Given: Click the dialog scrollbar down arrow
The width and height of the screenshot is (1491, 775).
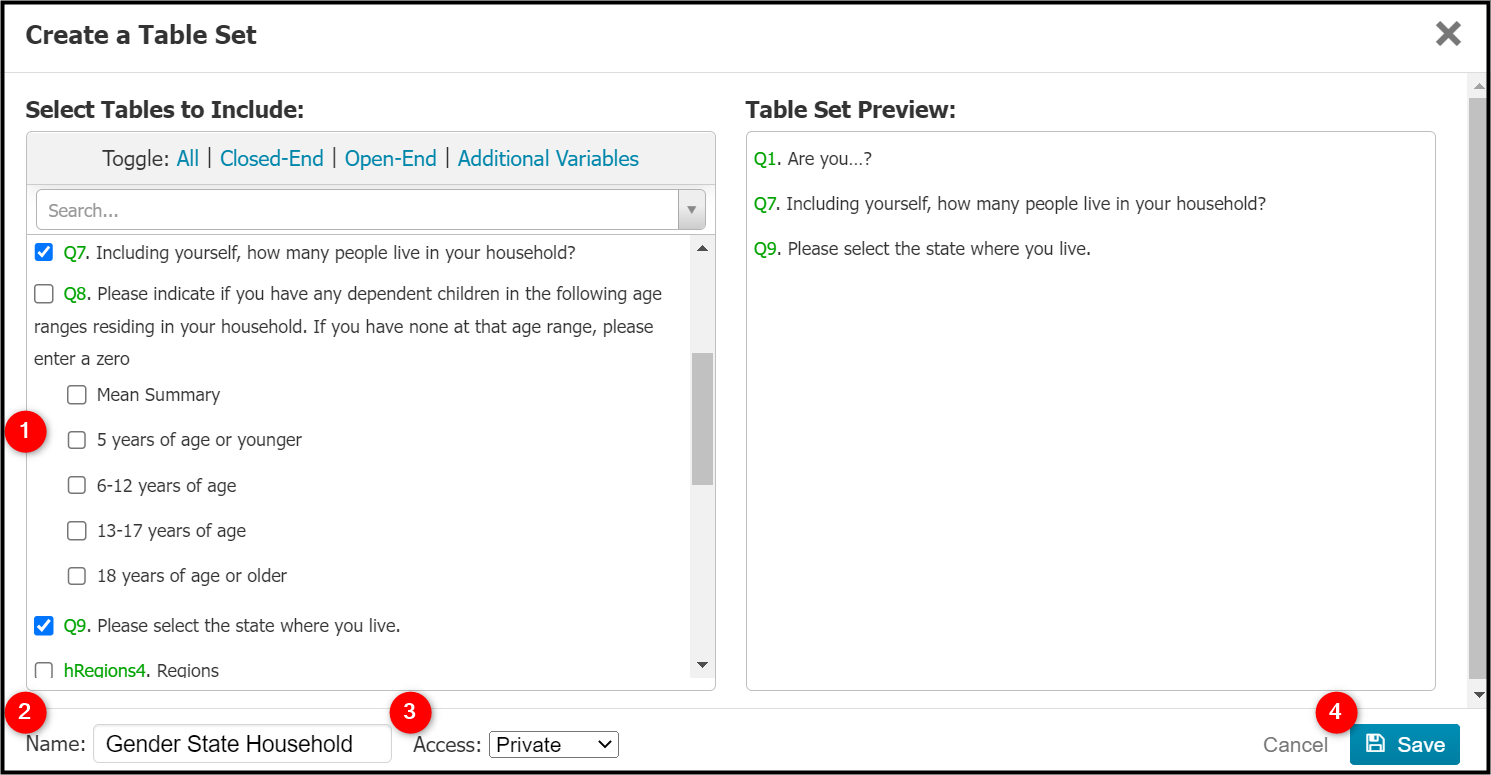Looking at the screenshot, I should tap(1477, 693).
